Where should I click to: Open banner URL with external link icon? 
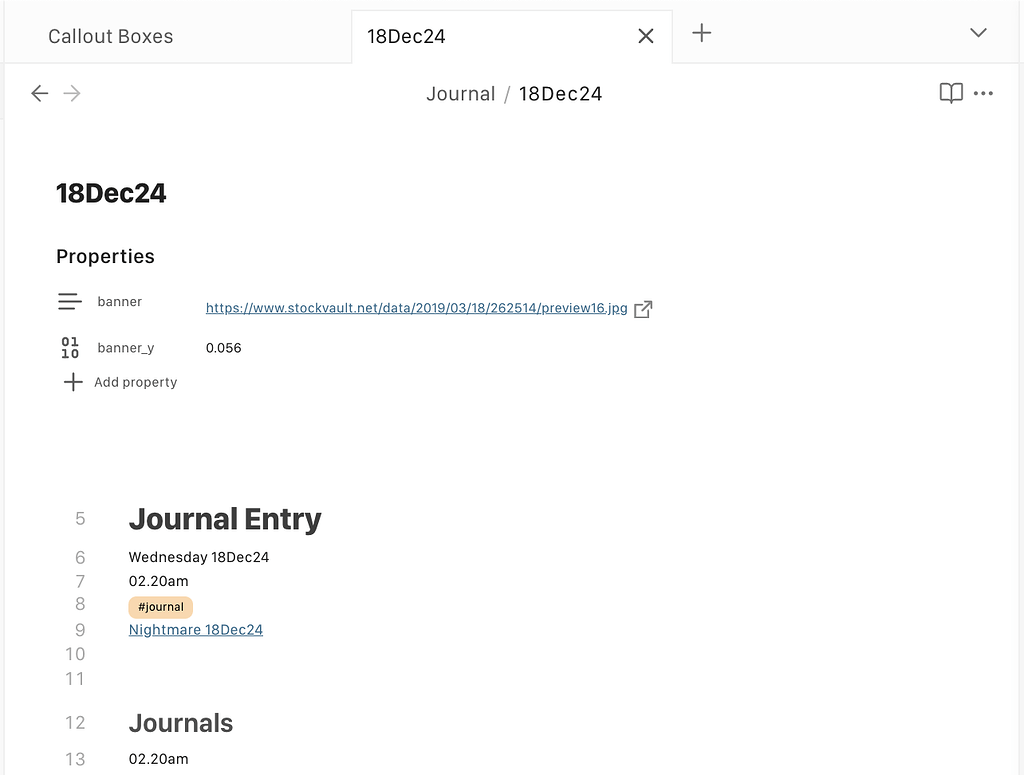point(643,309)
